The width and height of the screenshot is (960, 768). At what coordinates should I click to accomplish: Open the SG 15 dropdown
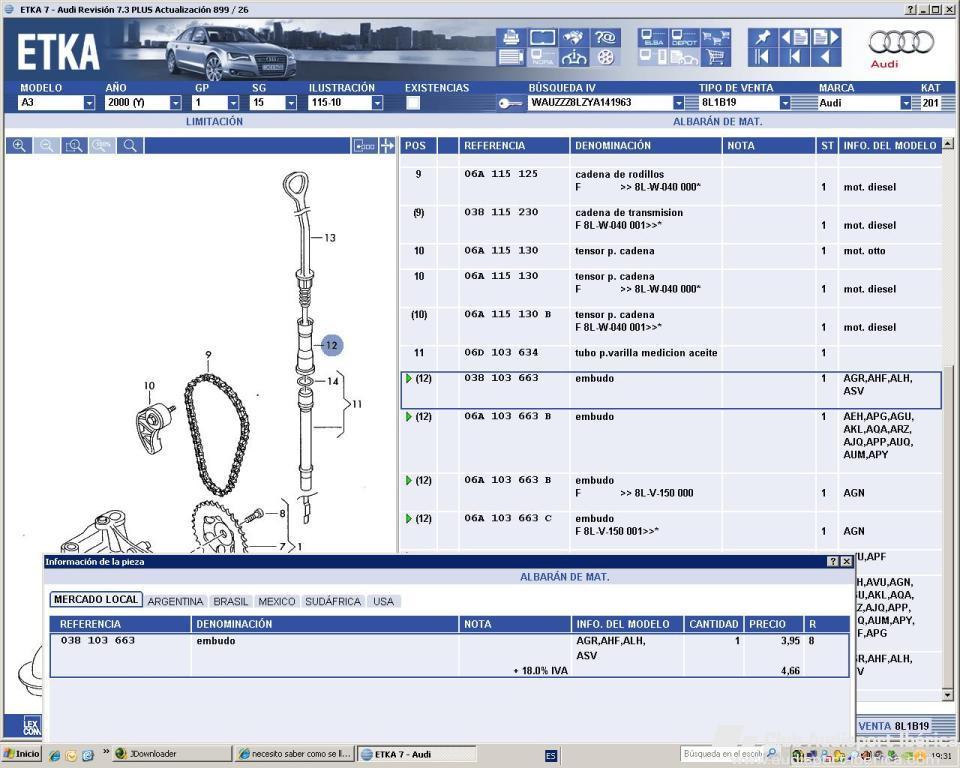click(291, 103)
